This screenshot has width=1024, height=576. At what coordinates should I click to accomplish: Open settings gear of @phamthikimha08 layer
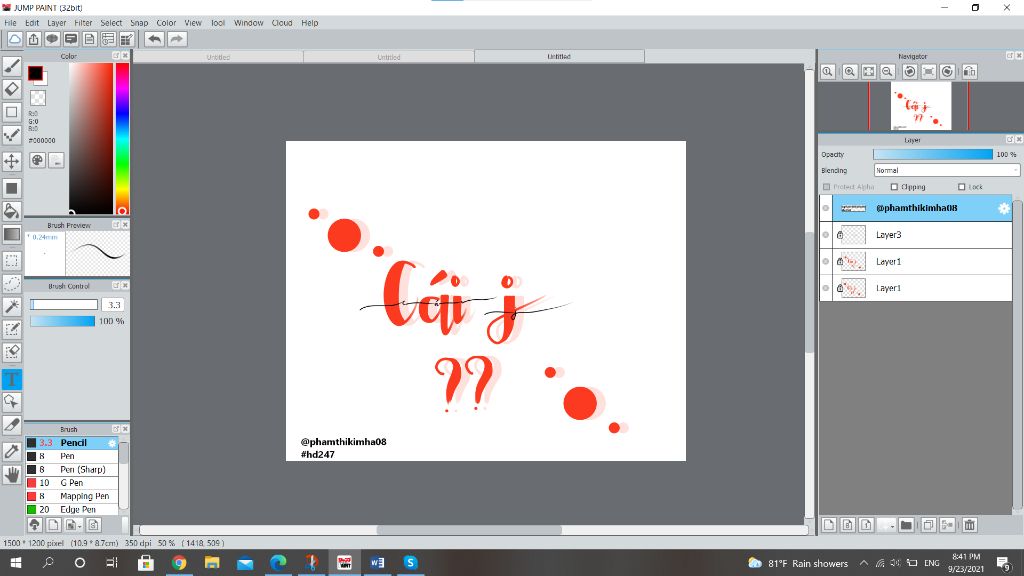[x=1003, y=208]
